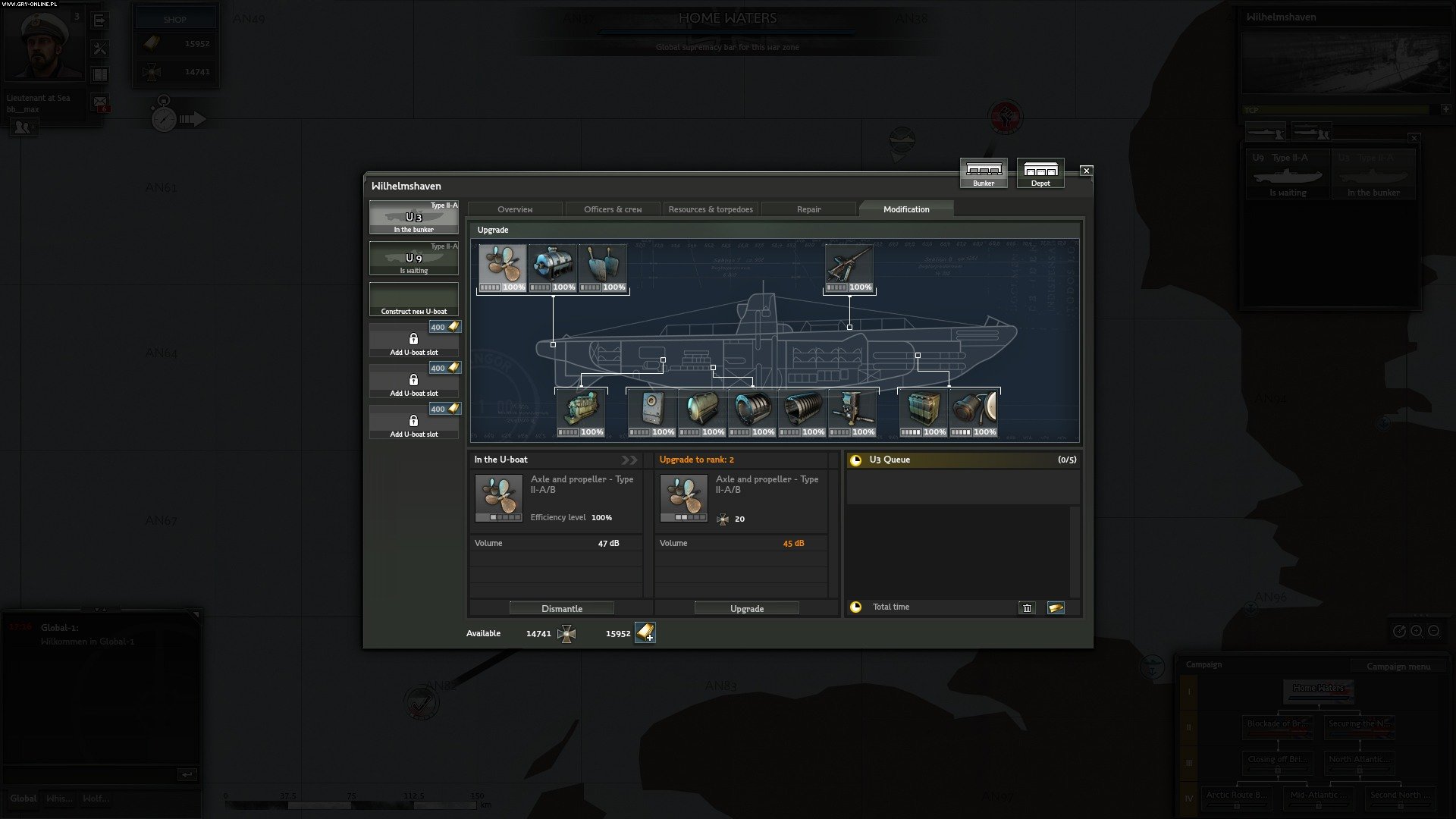Open Campaign menu button
1456x819 pixels.
[1398, 666]
